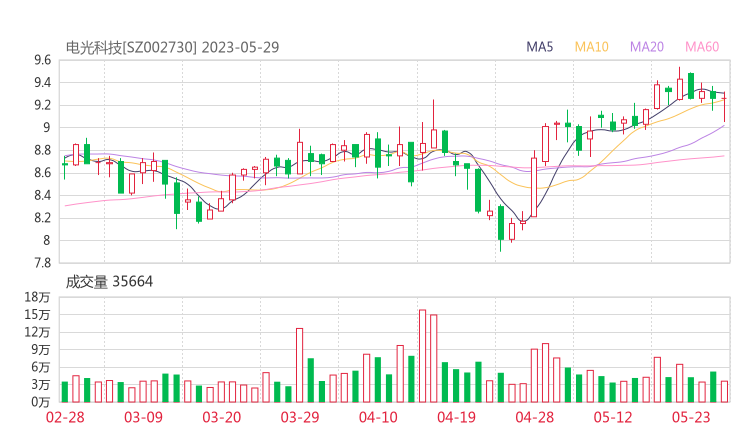Click the 9.4 price axis value
740x440 pixels.
42,83
